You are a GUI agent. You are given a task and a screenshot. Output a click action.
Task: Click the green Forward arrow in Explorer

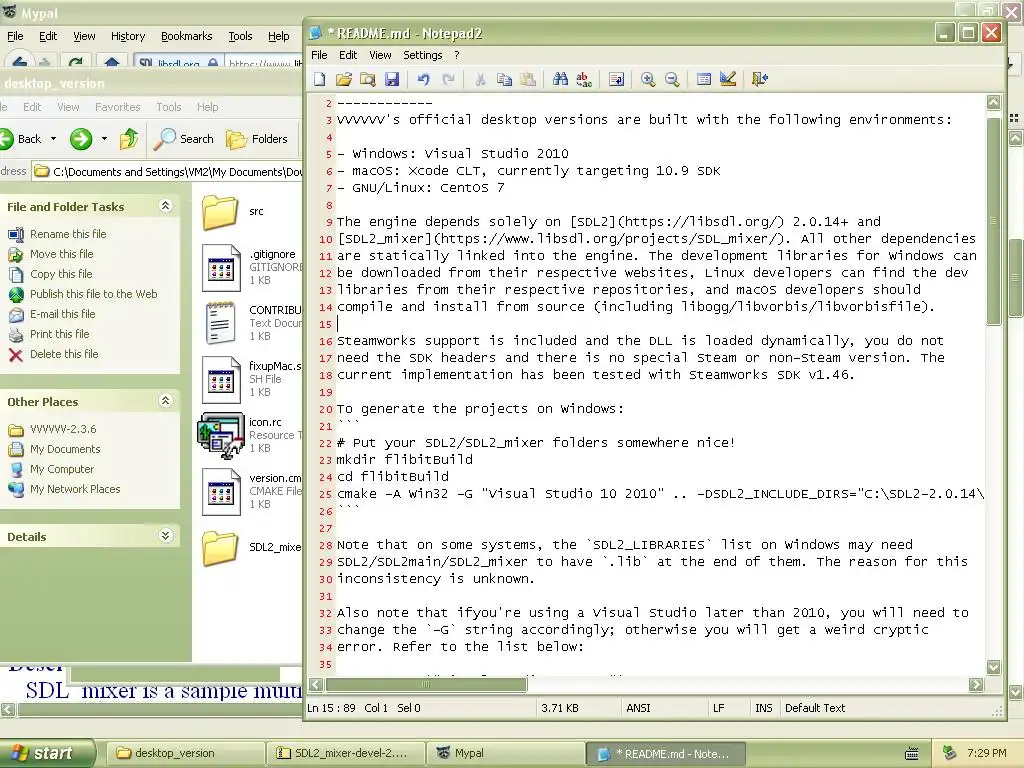tap(81, 138)
